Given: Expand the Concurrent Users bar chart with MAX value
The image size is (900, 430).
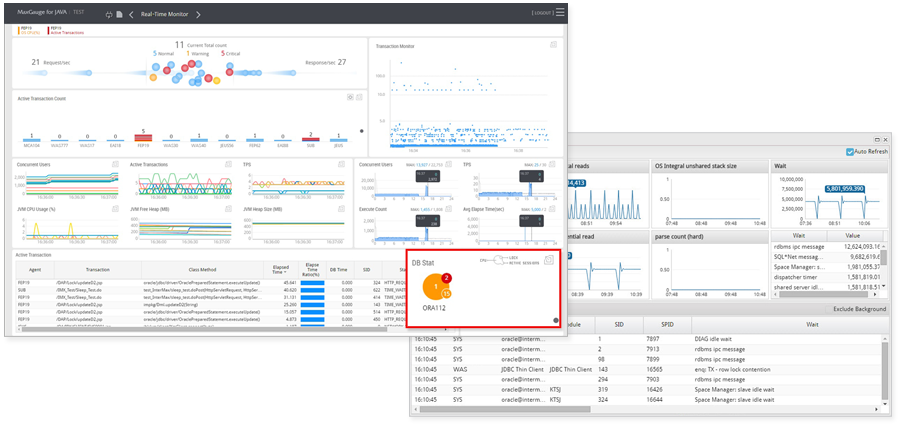Looking at the screenshot, I should point(449,164).
